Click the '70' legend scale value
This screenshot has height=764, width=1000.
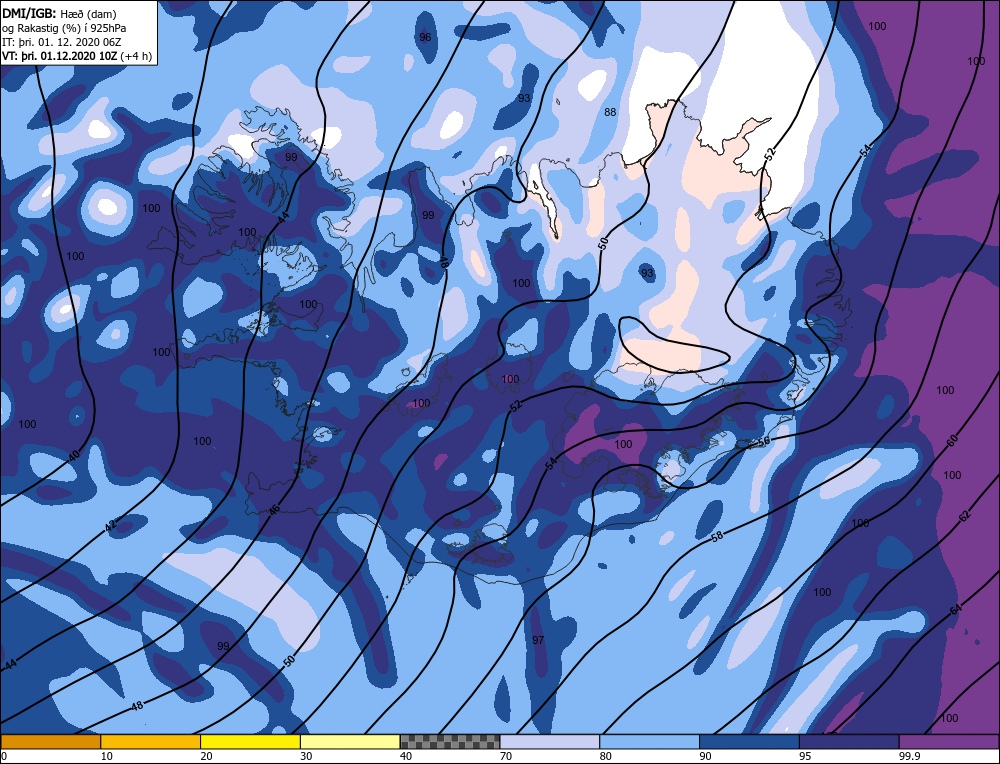[506, 756]
